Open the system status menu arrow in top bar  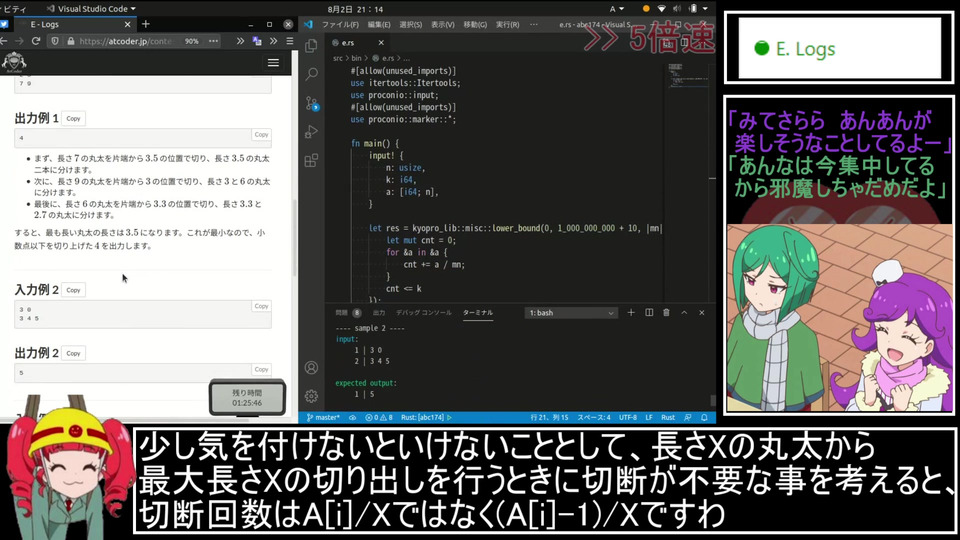point(705,9)
